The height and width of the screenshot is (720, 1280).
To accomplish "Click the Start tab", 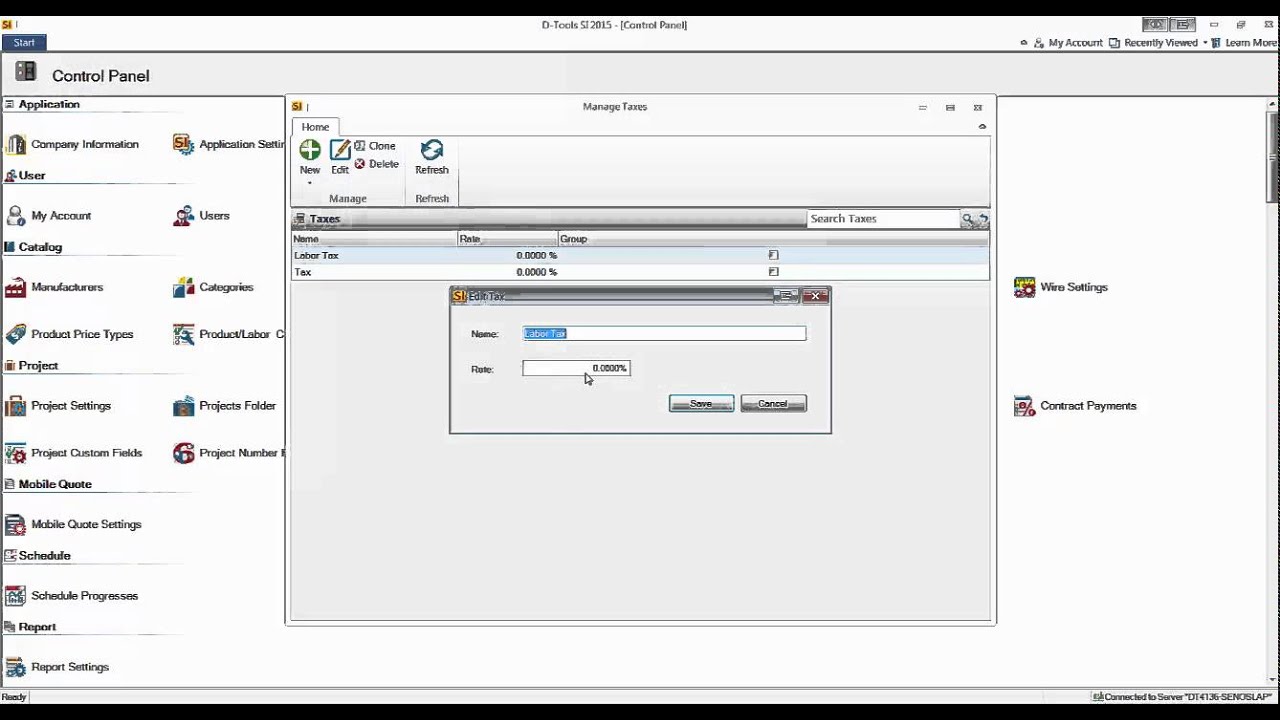I will click(x=24, y=42).
